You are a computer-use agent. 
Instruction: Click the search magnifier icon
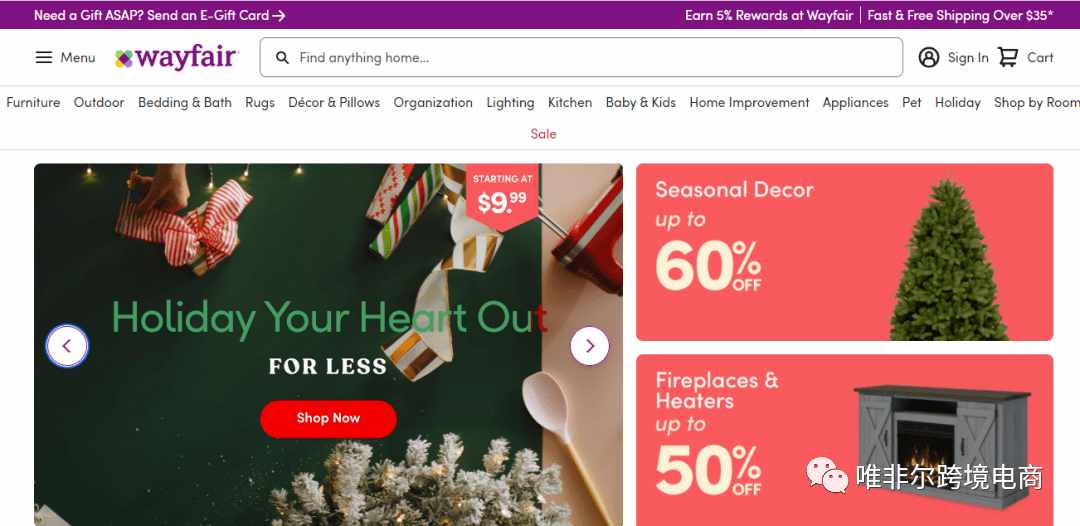pos(282,58)
